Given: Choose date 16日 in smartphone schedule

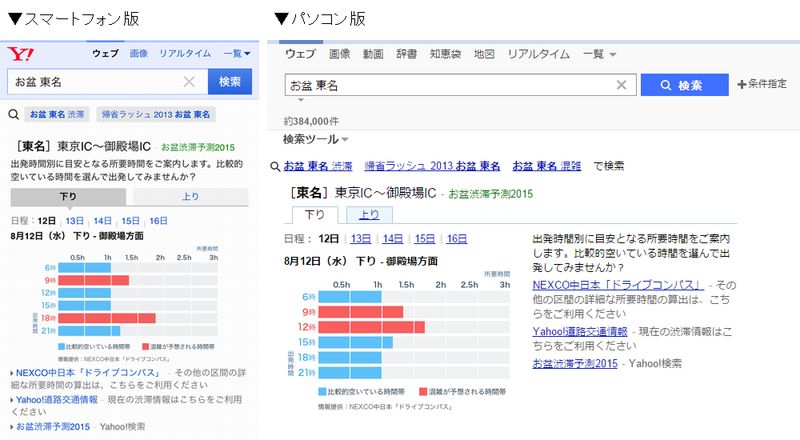Looking at the screenshot, I should click(x=159, y=221).
